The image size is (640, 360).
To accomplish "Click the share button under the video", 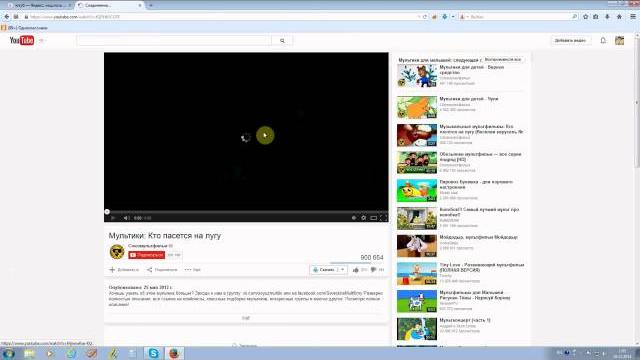I will click(162, 270).
